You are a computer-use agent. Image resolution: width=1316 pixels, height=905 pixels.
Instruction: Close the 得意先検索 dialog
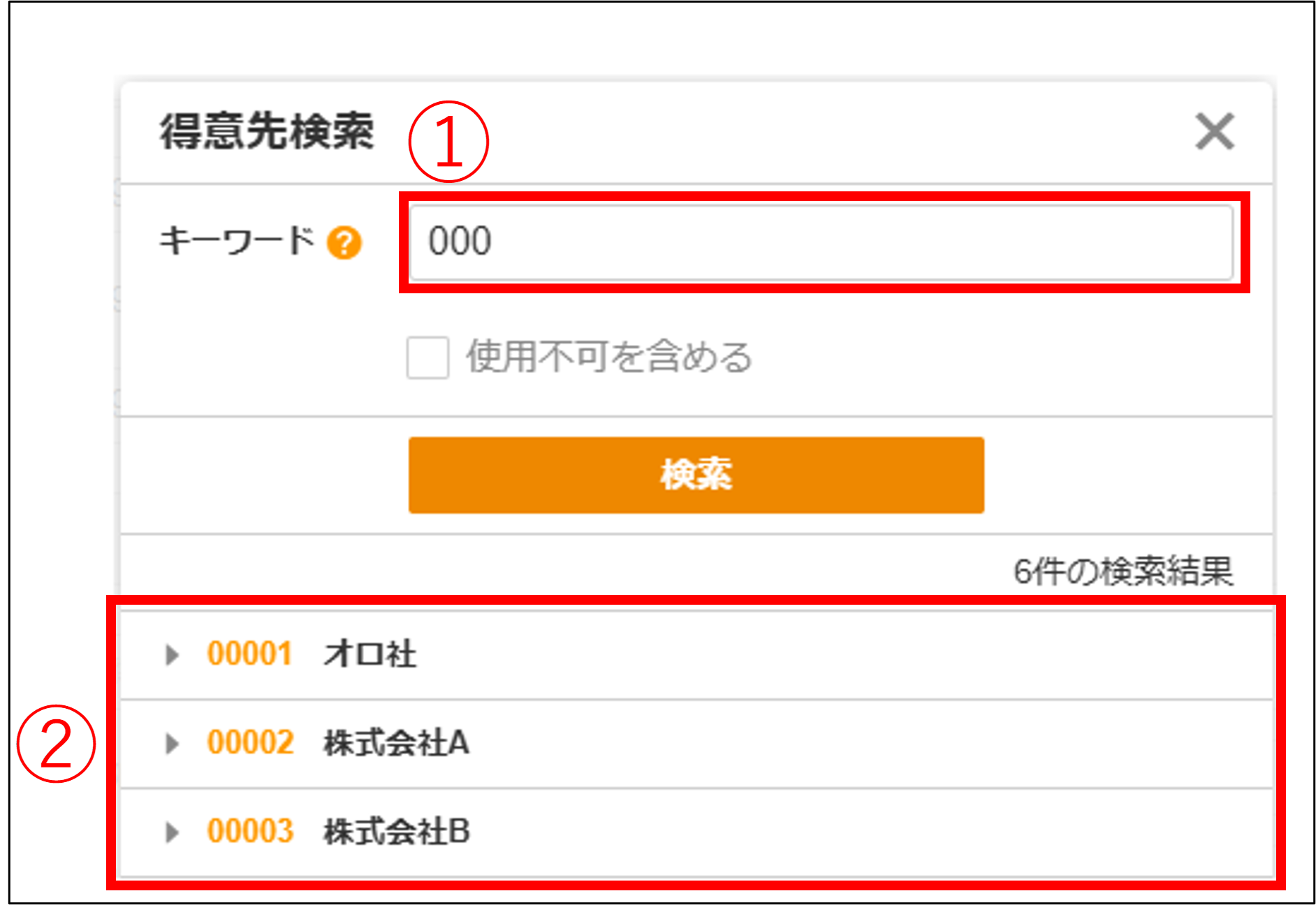click(1215, 132)
